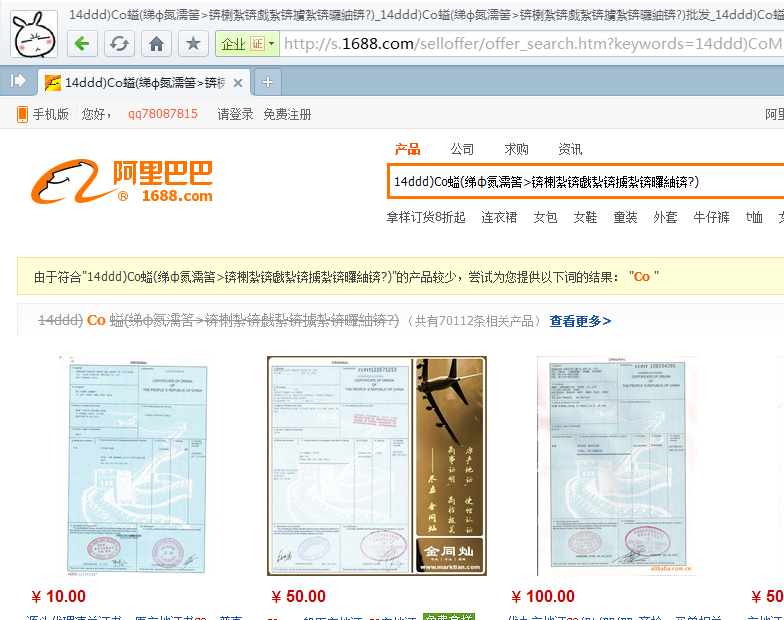Click the suggested keyword "Co" in yellow notice
Image resolution: width=784 pixels, height=620 pixels.
coord(642,276)
